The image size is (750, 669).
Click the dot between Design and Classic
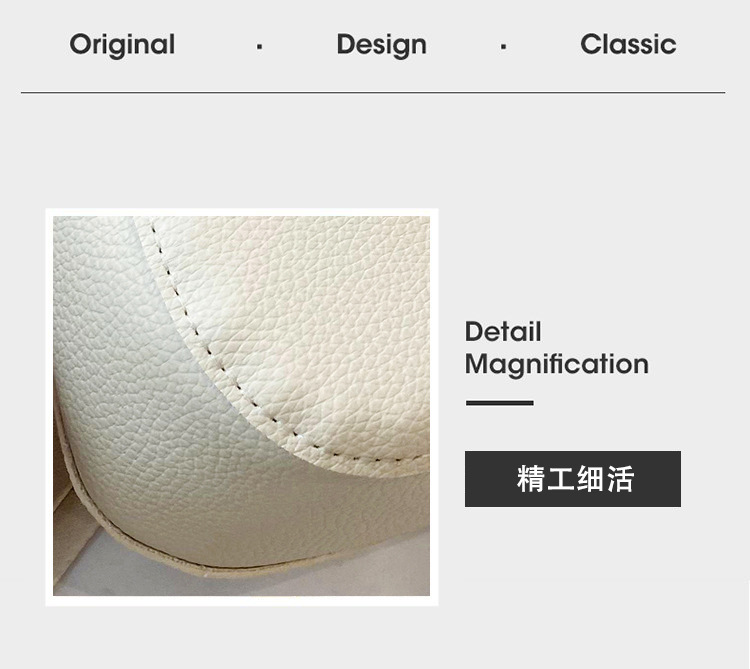click(503, 46)
